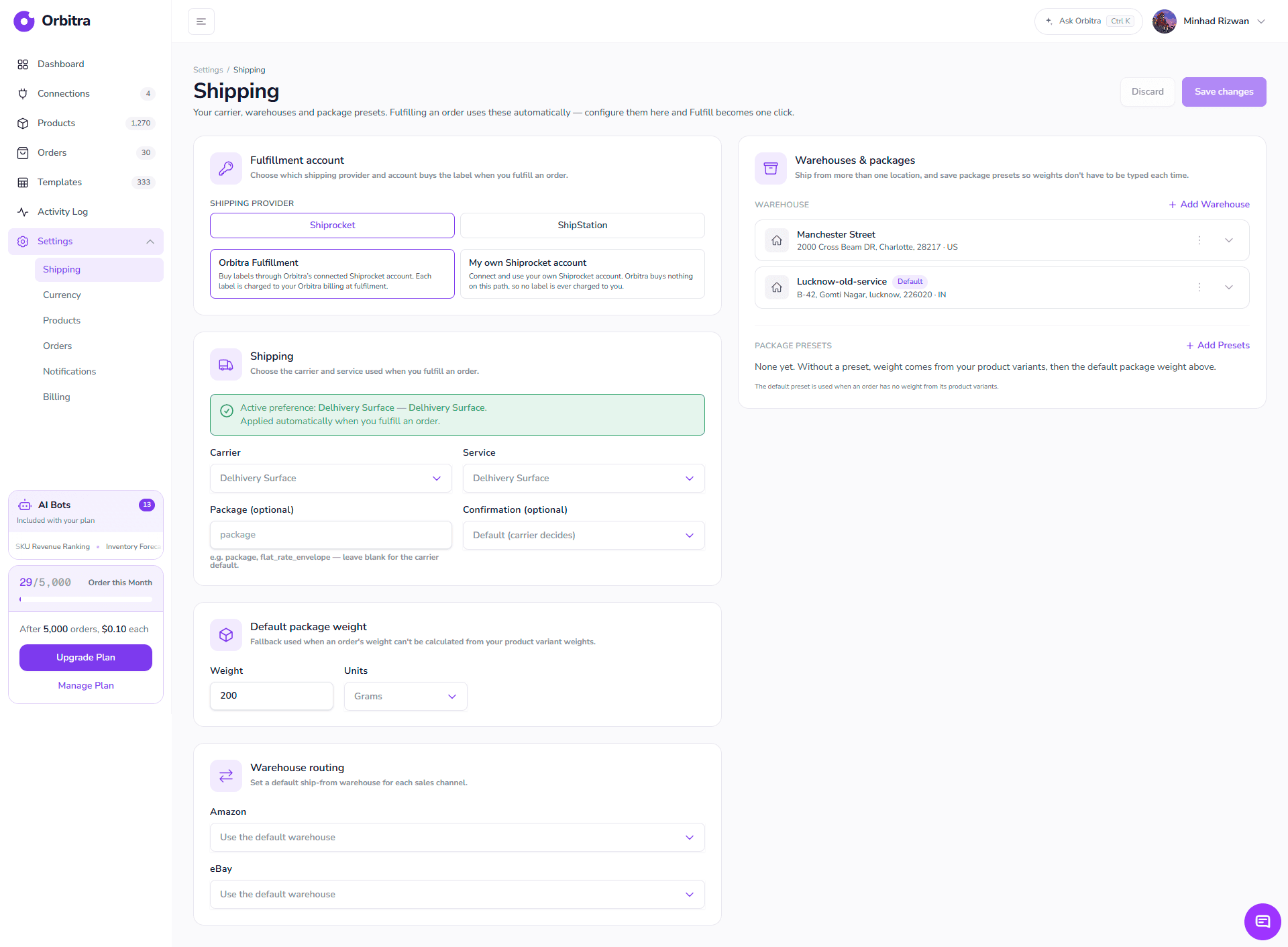Click the Fulfillment account key icon
Image resolution: width=1288 pixels, height=947 pixels.
[226, 168]
